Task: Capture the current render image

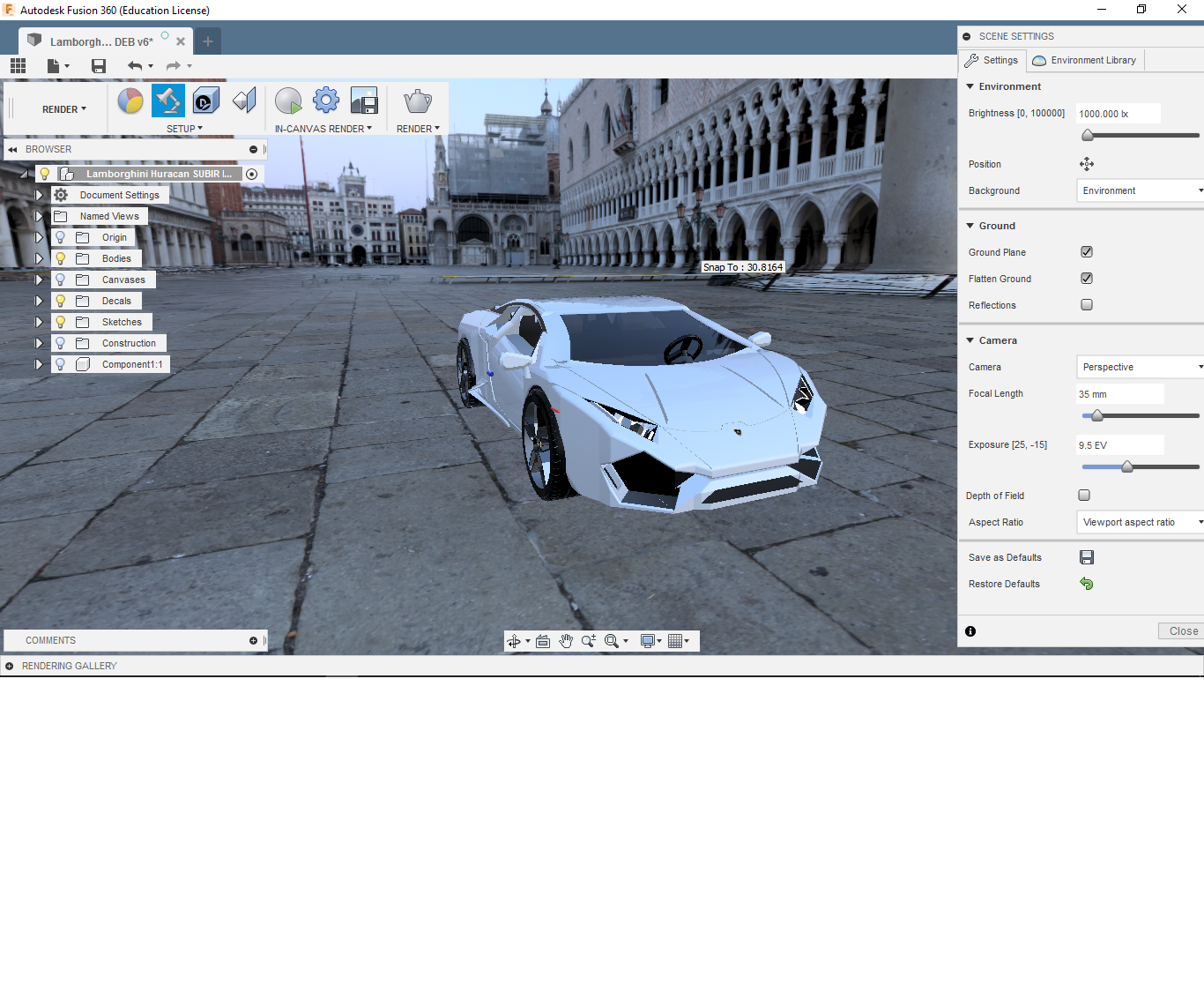Action: click(364, 101)
